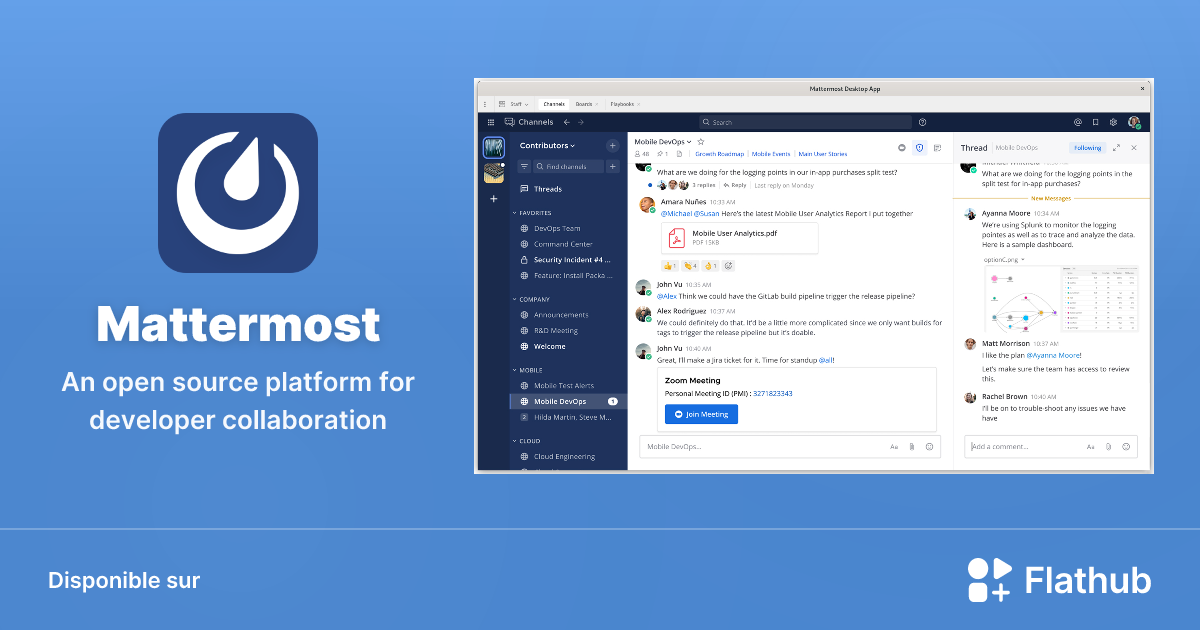Open pinned messages in the channel header
The height and width of the screenshot is (630, 1200).
660,153
